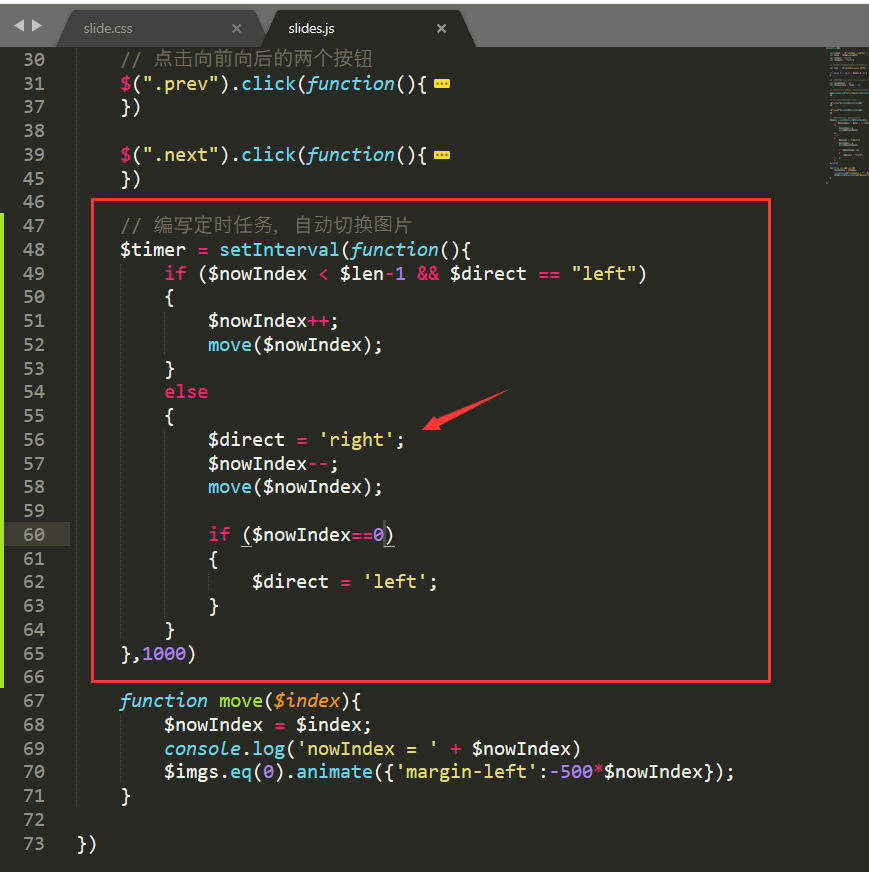Click line number 60 in the gutter
This screenshot has height=872, width=869.
[x=34, y=534]
